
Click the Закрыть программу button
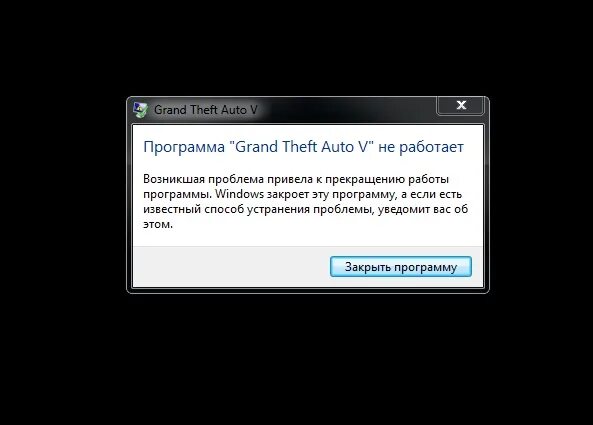click(401, 267)
